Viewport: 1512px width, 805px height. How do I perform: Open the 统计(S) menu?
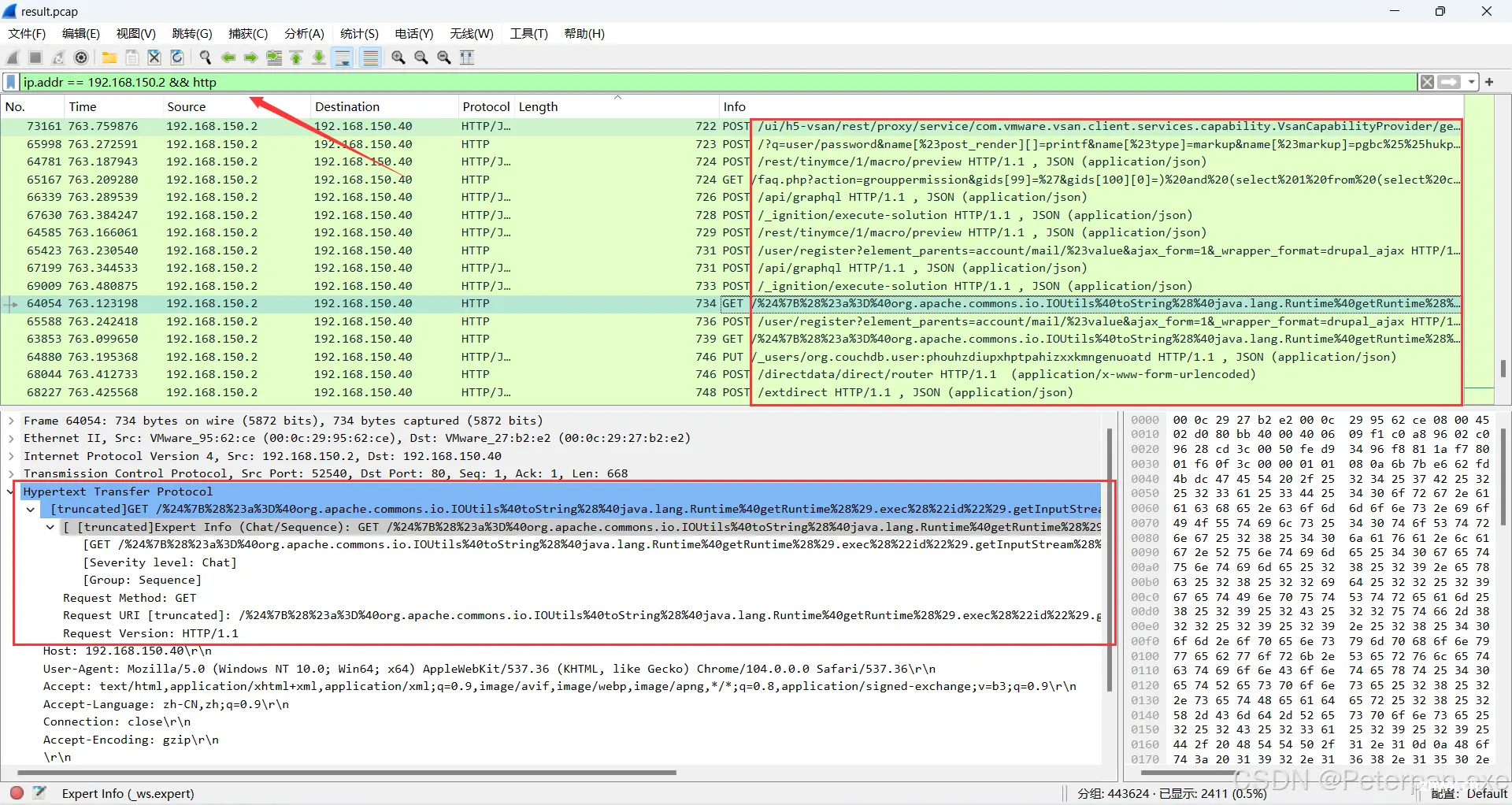[359, 34]
